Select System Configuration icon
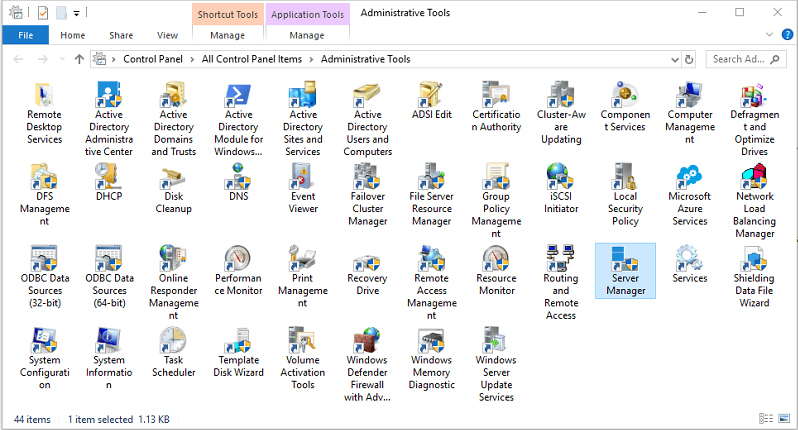The height and width of the screenshot is (430, 798). click(44, 359)
